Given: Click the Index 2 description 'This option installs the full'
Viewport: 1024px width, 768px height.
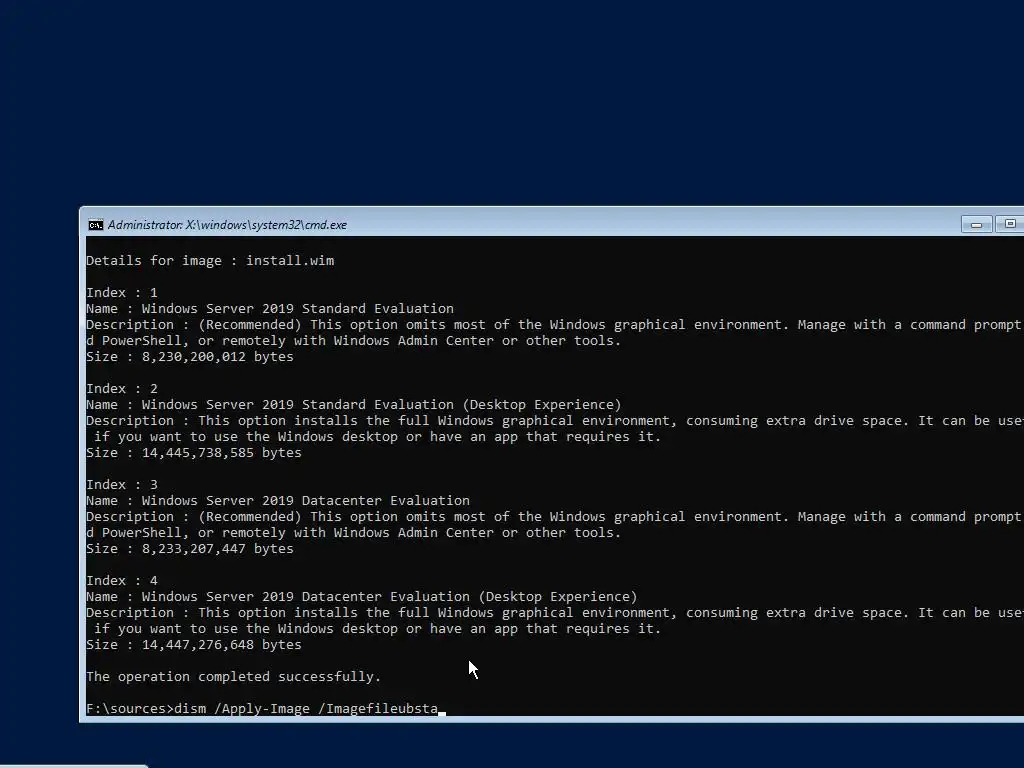Looking at the screenshot, I should tap(555, 421).
